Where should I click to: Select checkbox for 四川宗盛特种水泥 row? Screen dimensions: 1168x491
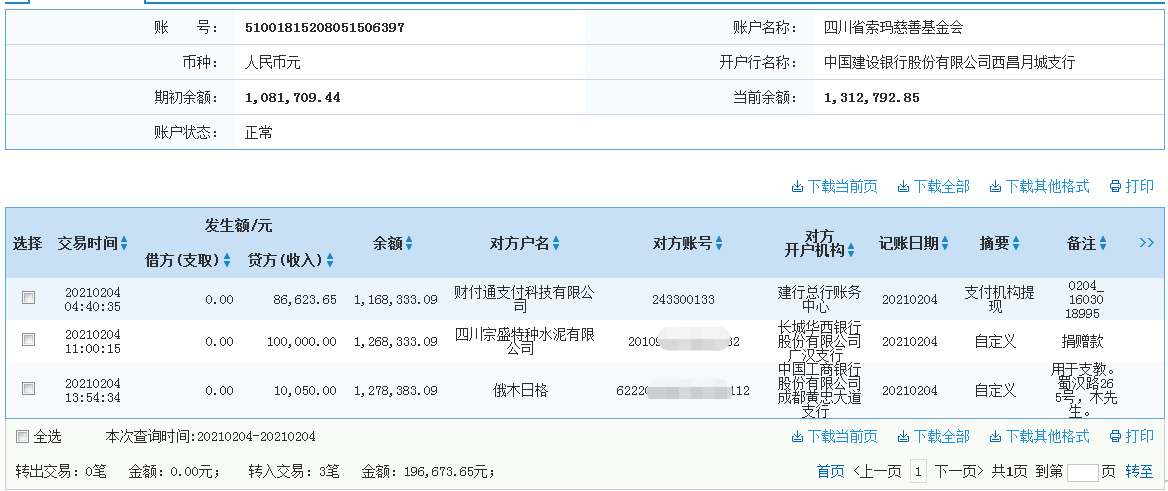[x=28, y=341]
